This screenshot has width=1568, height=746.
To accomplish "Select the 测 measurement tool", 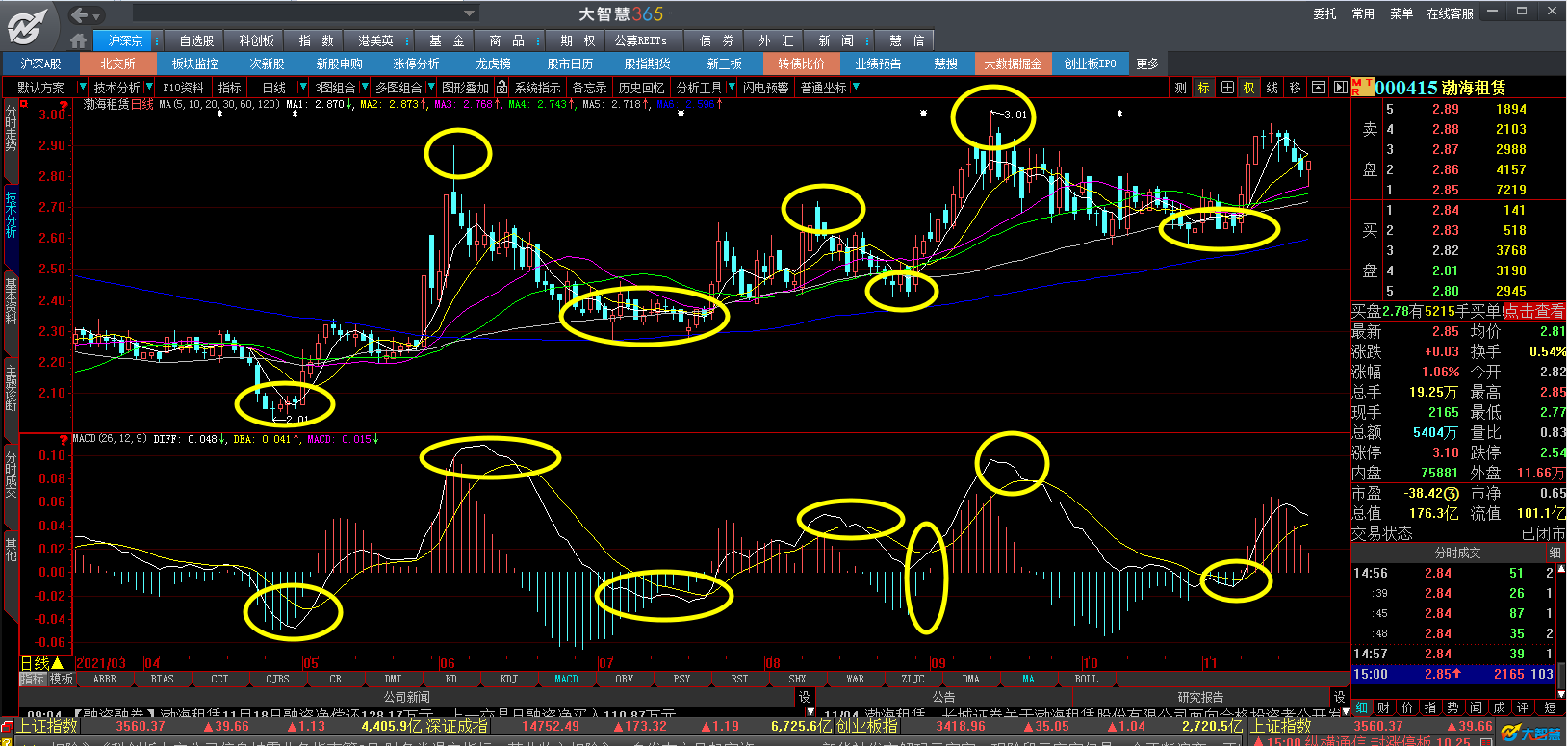I will click(1180, 88).
